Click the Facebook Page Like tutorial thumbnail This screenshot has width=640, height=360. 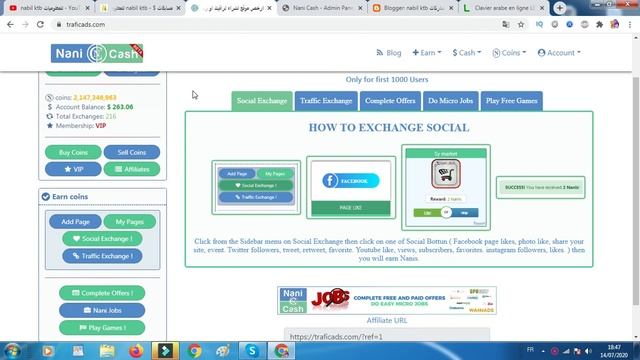(x=351, y=188)
